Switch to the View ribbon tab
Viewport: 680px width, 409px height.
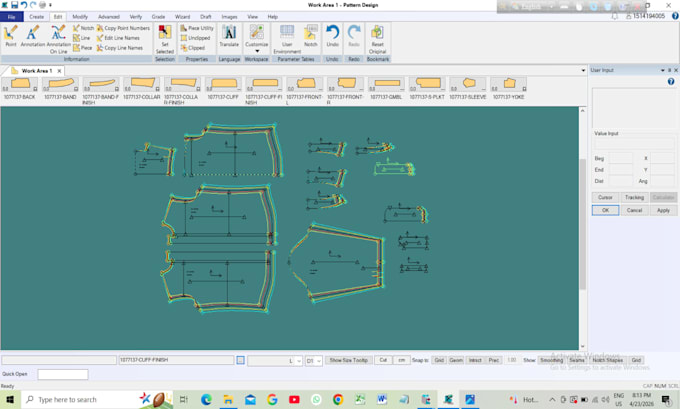click(x=252, y=16)
